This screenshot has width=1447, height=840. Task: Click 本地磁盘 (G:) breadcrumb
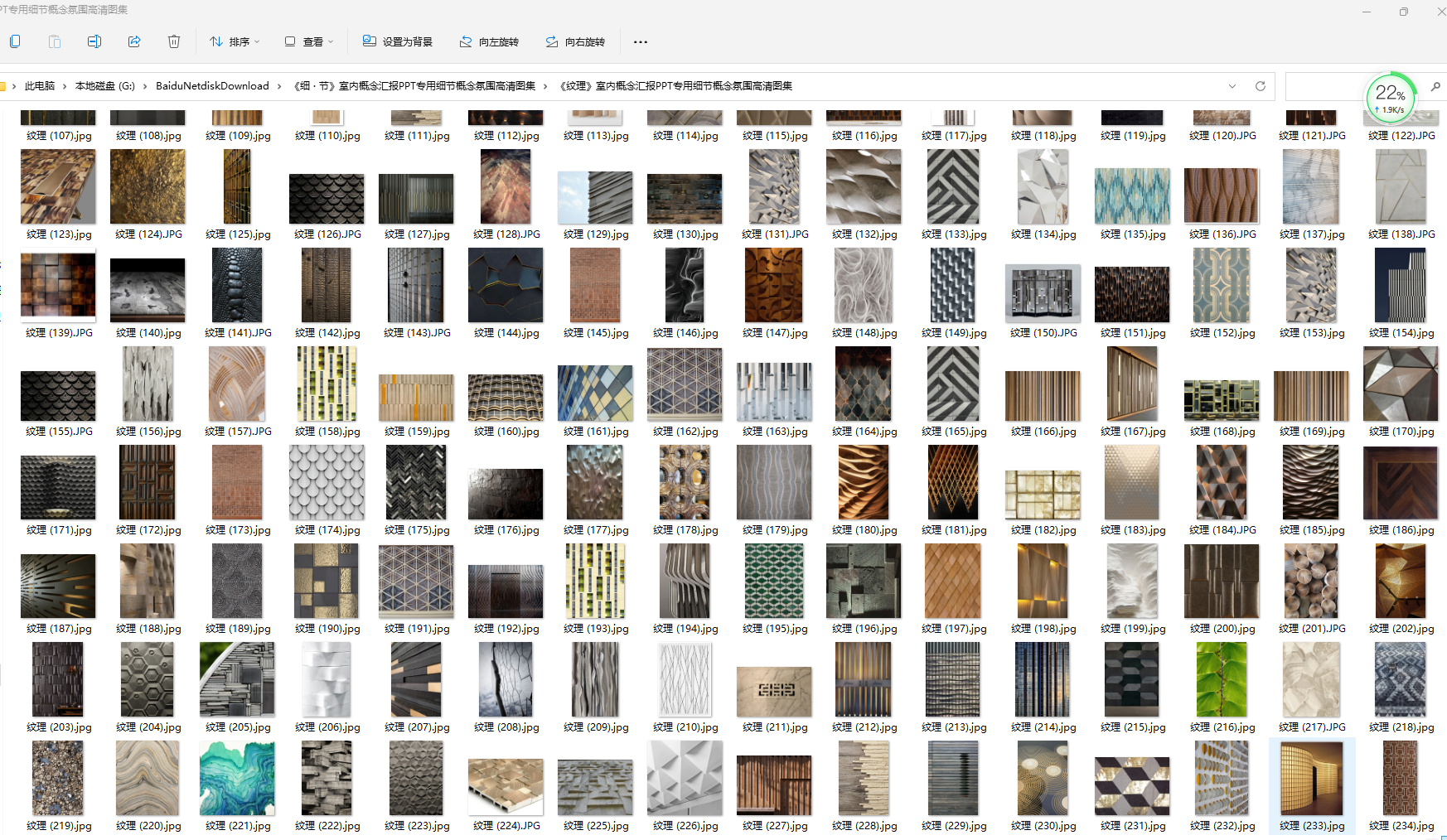tap(105, 86)
